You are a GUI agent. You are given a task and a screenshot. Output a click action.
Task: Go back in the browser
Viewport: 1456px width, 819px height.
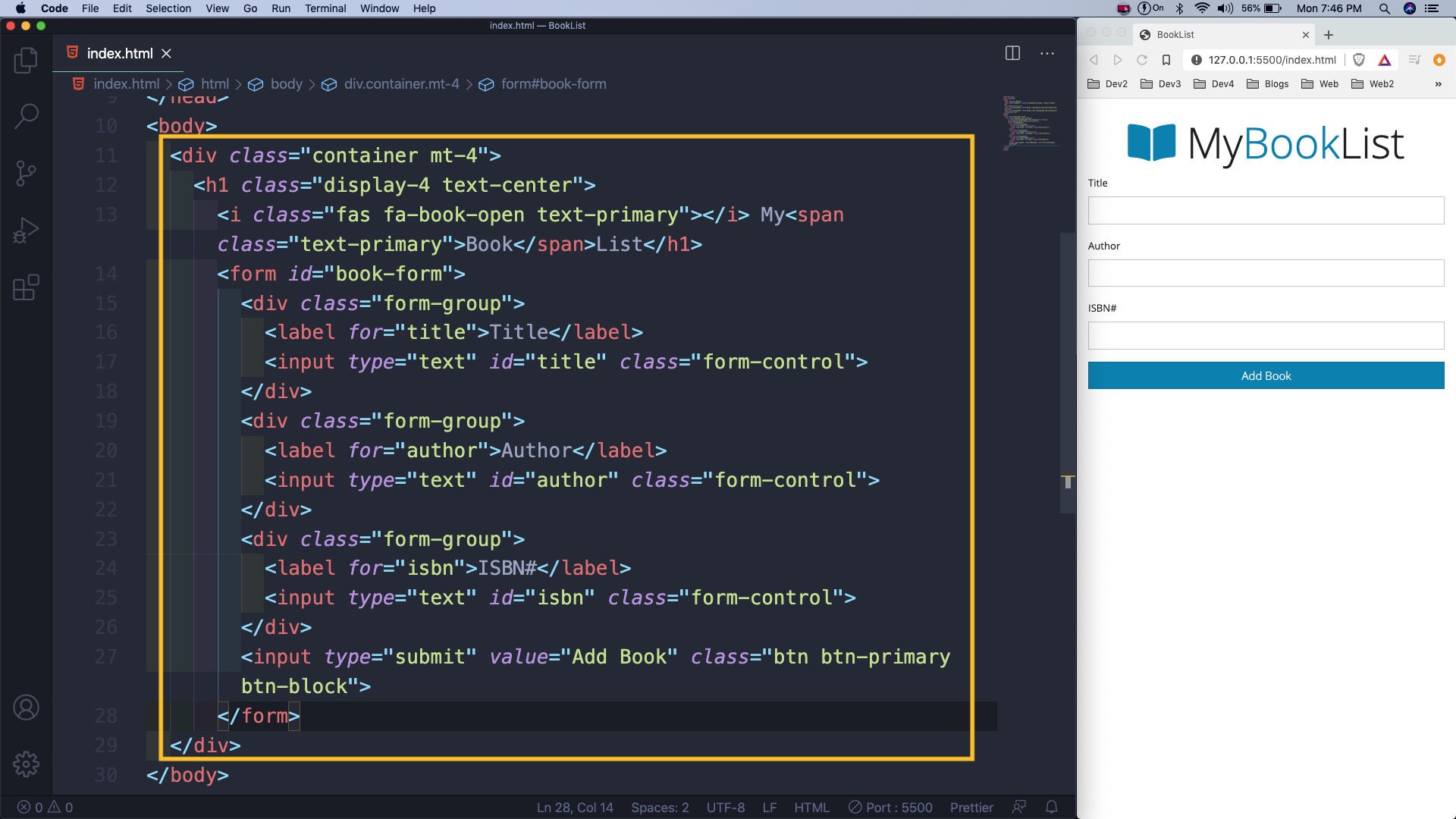pyautogui.click(x=1094, y=60)
